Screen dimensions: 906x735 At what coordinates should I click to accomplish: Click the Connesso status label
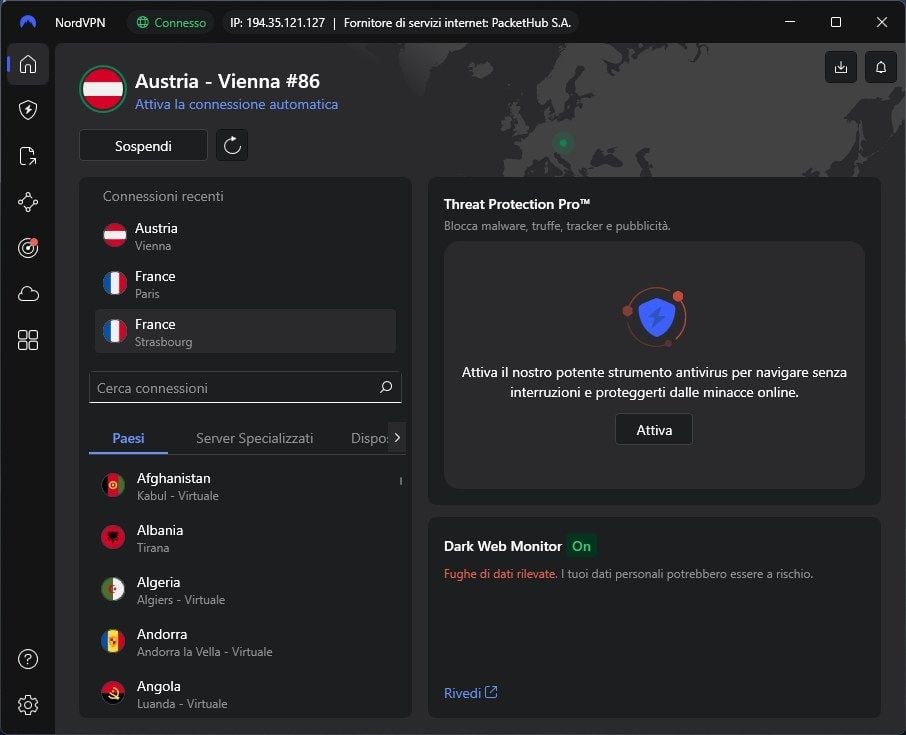[x=180, y=23]
